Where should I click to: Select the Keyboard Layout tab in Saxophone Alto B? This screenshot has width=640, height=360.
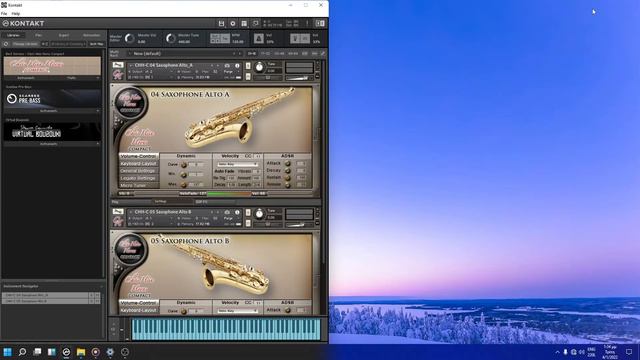click(x=138, y=310)
